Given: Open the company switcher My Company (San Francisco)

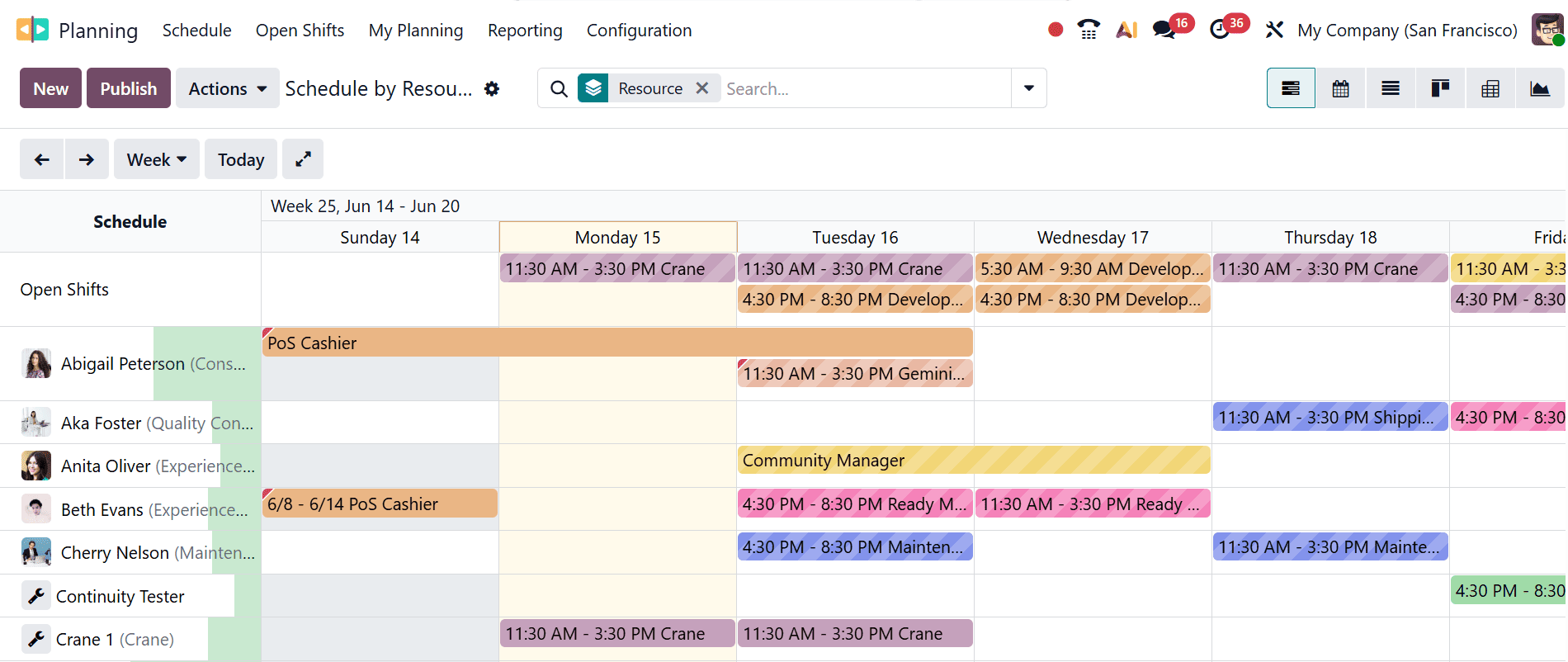Looking at the screenshot, I should [x=1407, y=30].
